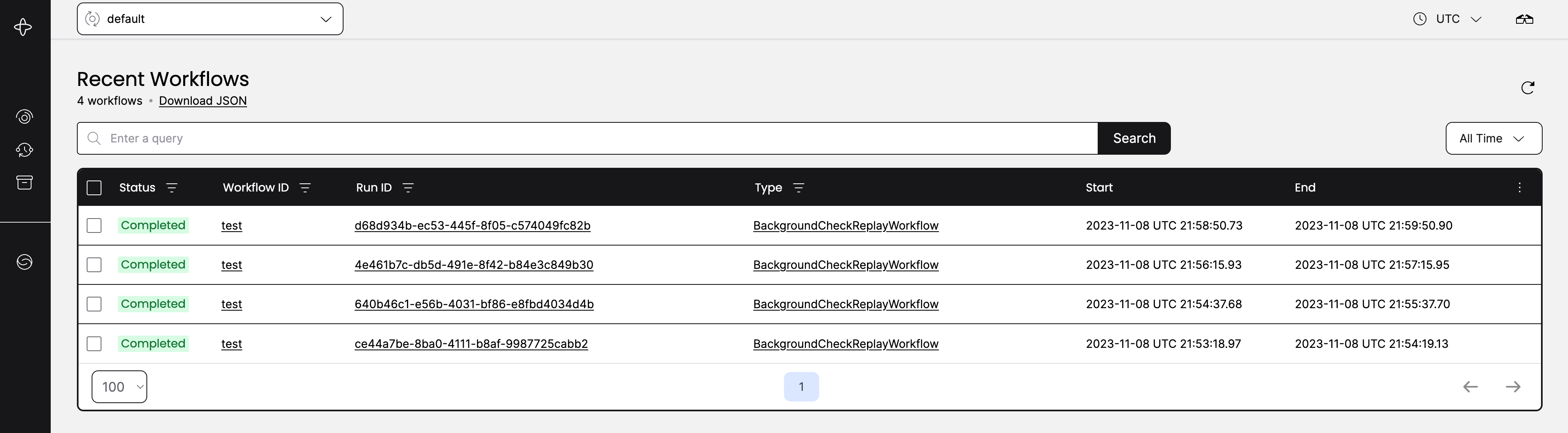
Task: Change the page size from 100
Action: pos(119,386)
